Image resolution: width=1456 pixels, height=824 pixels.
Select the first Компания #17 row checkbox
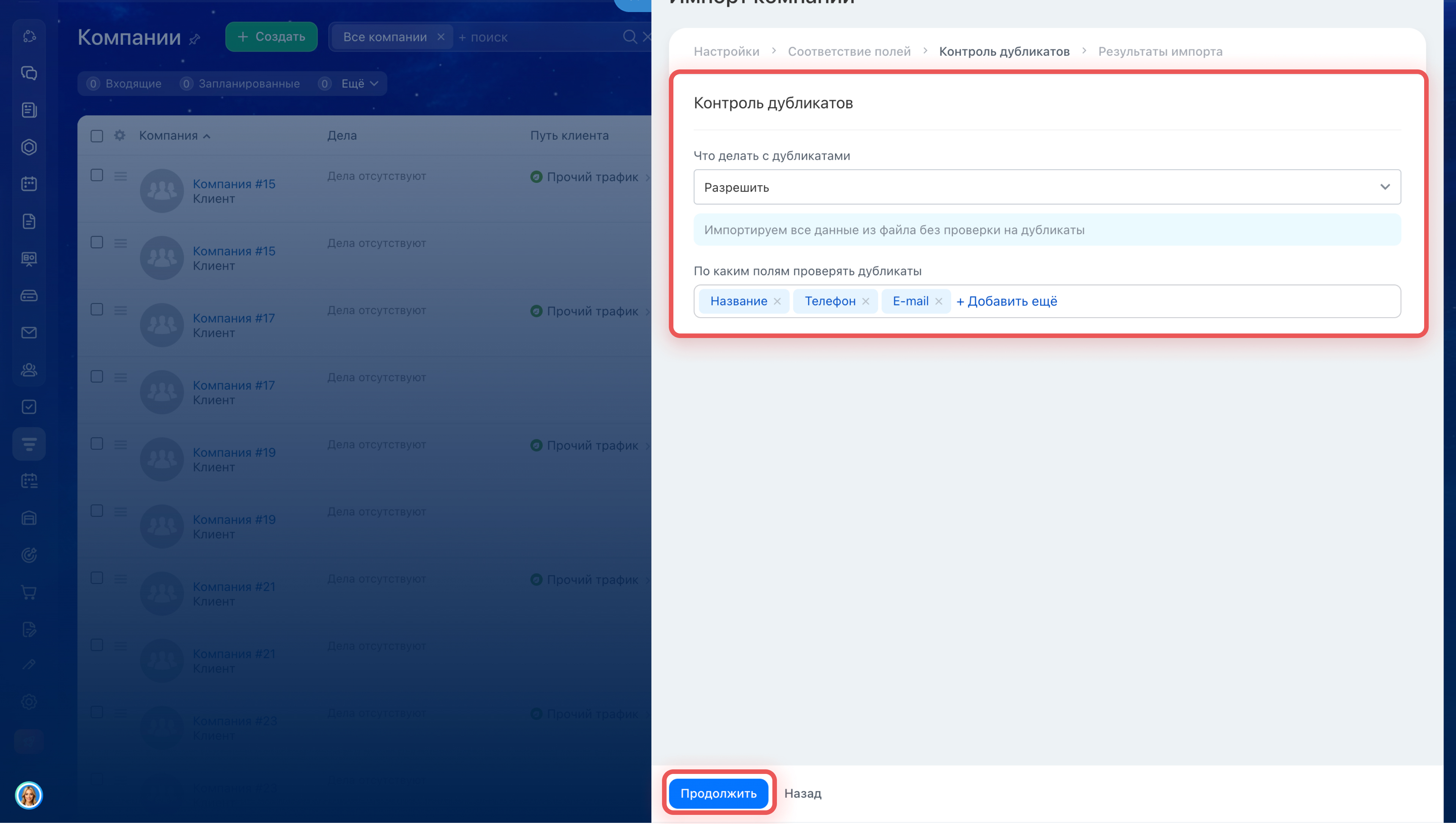tap(97, 310)
